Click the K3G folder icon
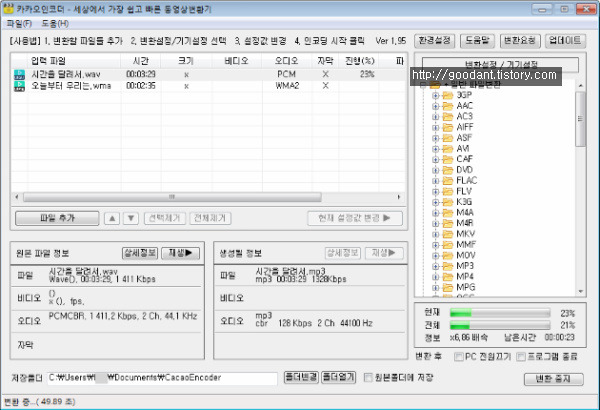Viewport: 600px width, 410px height. (x=448, y=202)
